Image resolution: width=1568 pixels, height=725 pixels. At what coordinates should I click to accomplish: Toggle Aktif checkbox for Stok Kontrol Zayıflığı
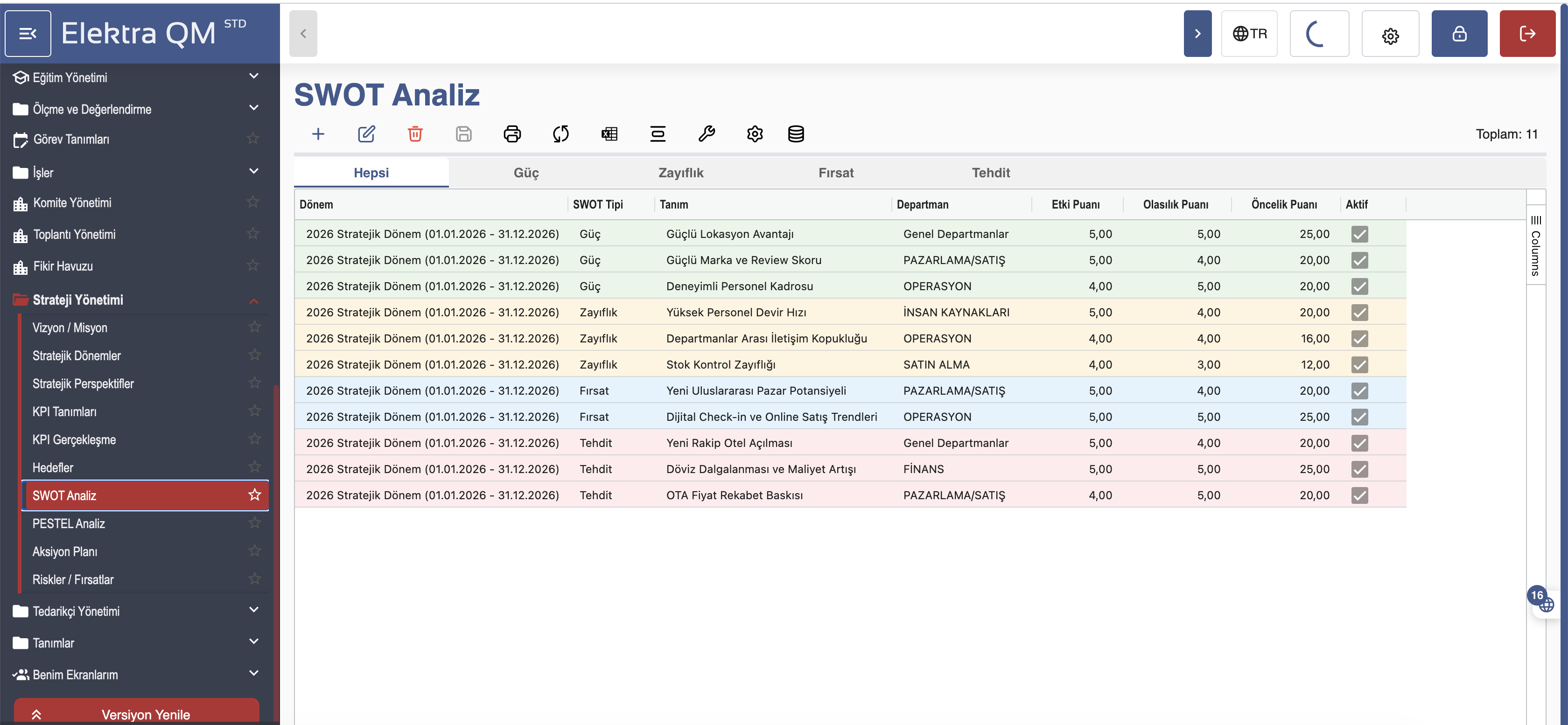(x=1359, y=365)
